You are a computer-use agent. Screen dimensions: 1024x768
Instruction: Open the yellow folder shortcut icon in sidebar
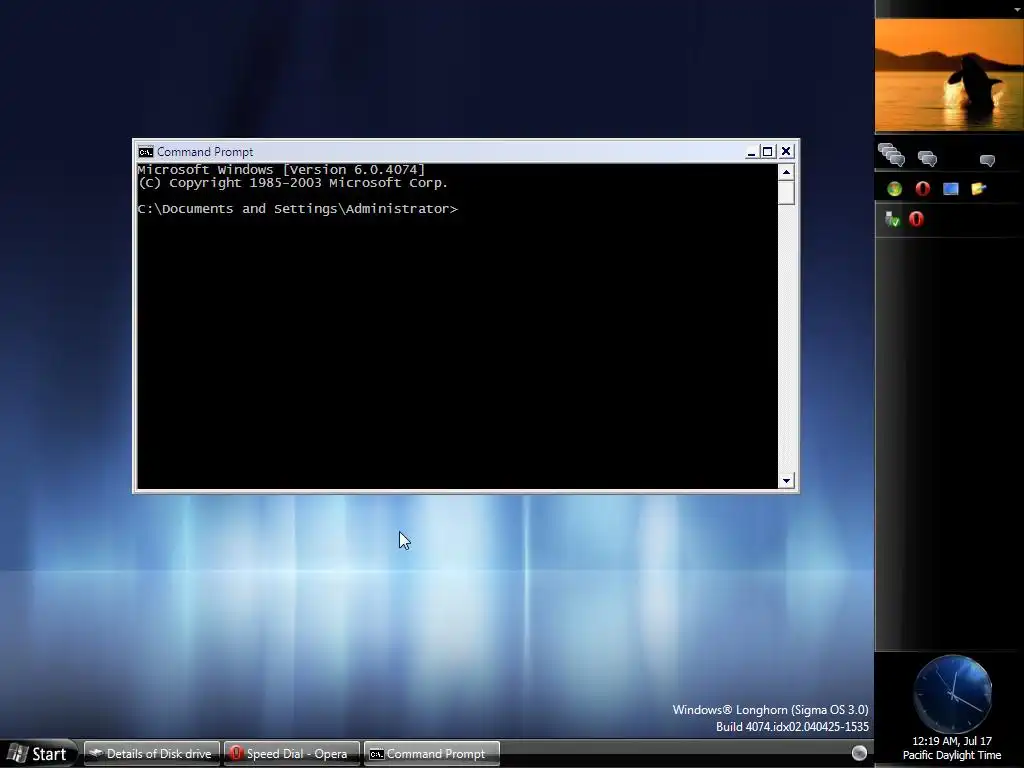coord(978,189)
